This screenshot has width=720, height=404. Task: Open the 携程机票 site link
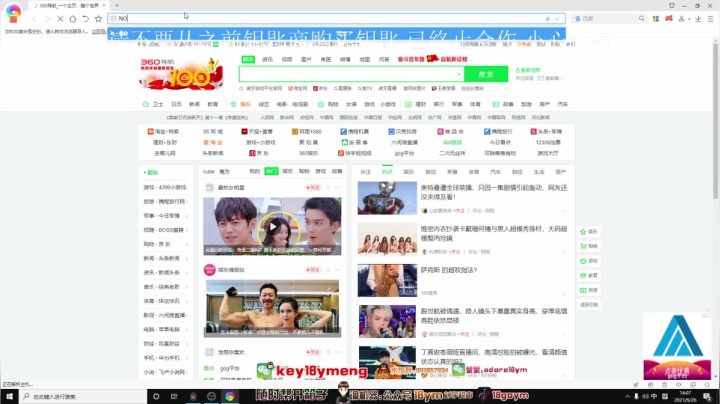coord(354,132)
